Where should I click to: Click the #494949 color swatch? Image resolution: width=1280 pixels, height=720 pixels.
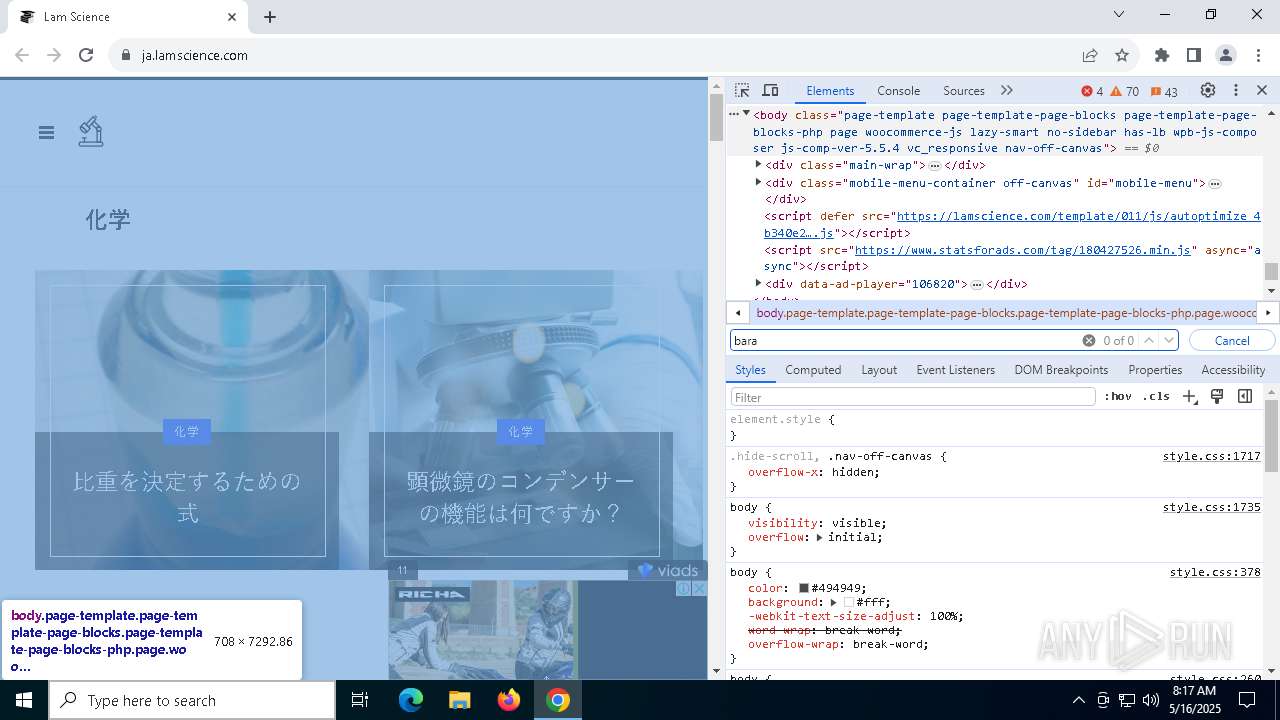click(803, 588)
